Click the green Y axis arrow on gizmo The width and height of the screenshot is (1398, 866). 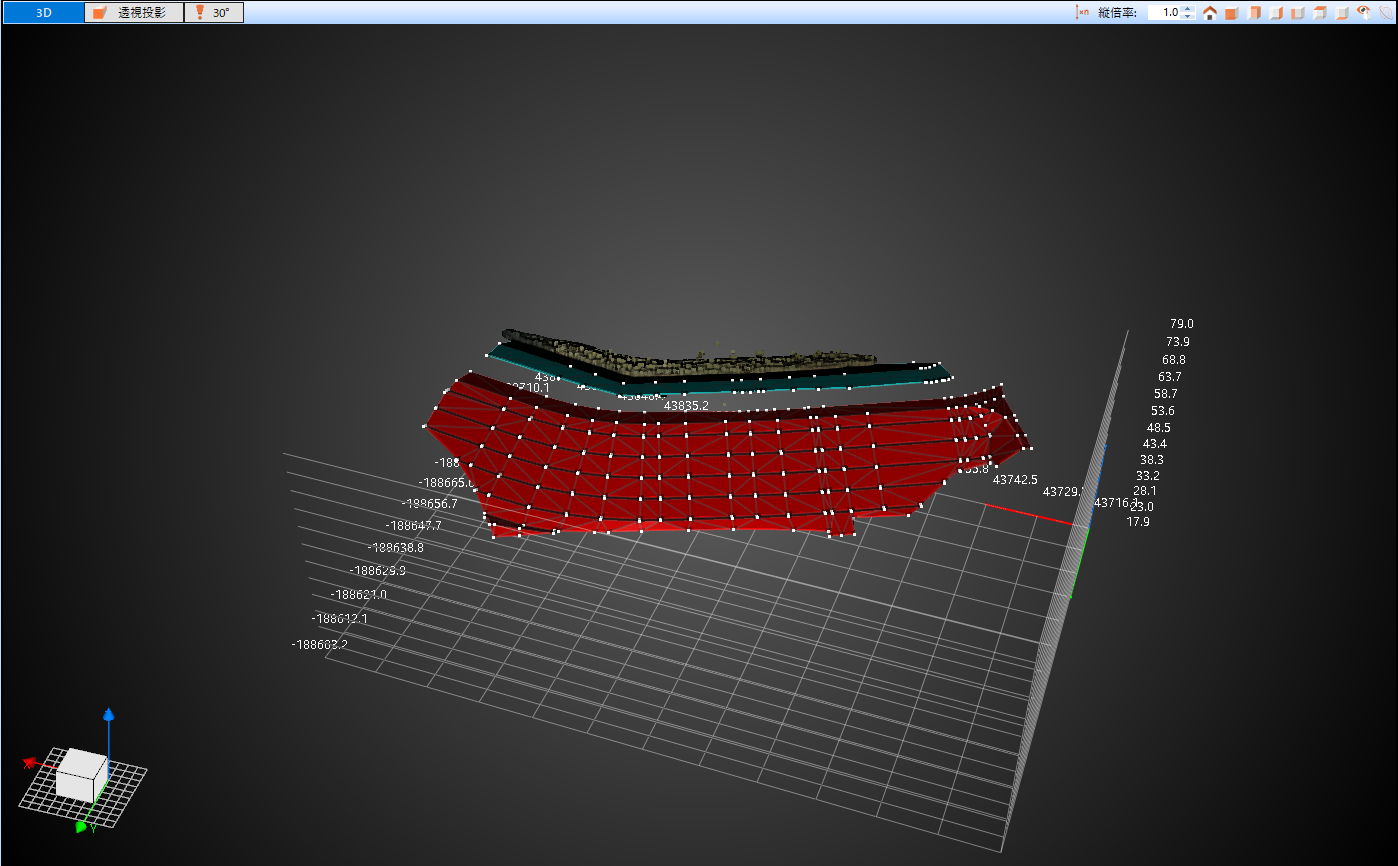[82, 826]
